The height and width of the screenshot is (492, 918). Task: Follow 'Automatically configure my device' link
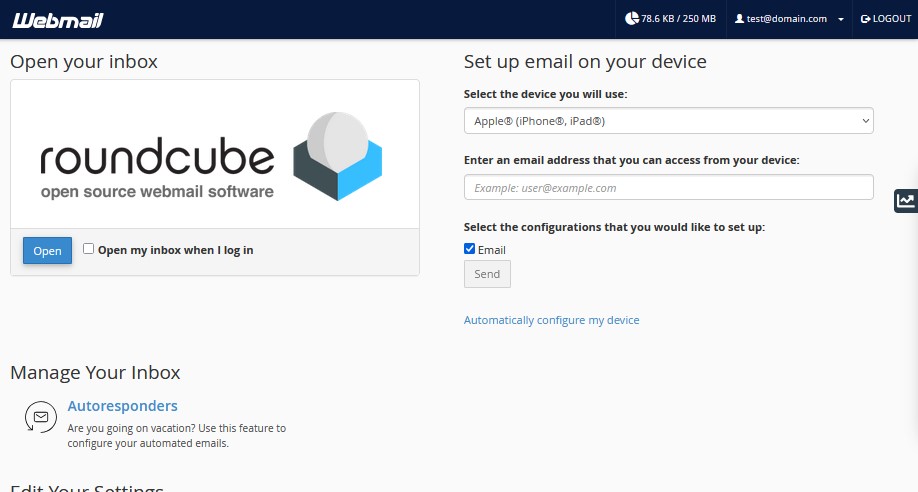pos(551,320)
